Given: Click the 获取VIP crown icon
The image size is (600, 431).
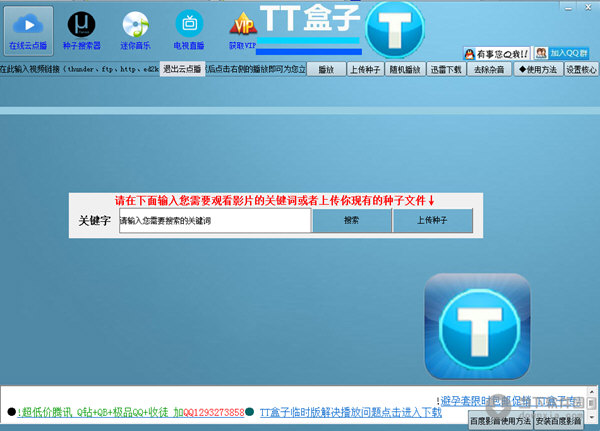Looking at the screenshot, I should (241, 24).
